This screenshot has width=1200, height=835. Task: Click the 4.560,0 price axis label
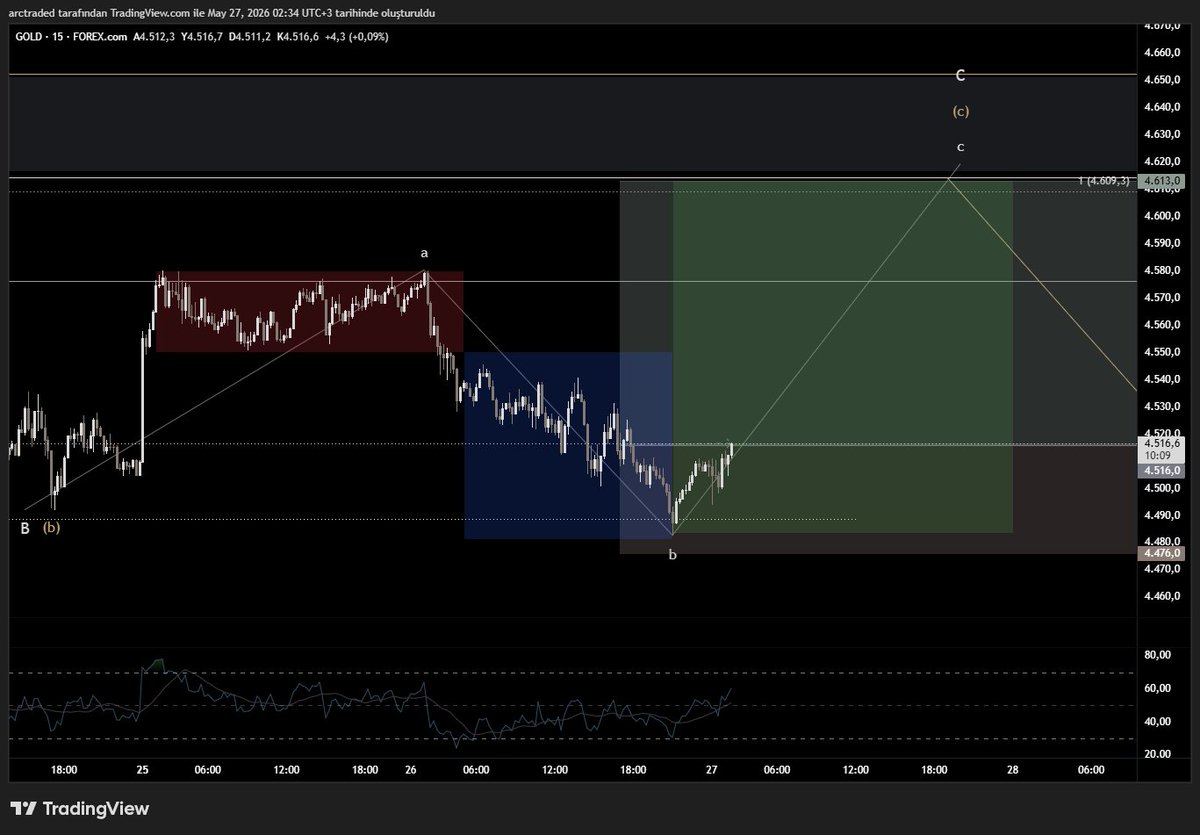coord(1163,325)
